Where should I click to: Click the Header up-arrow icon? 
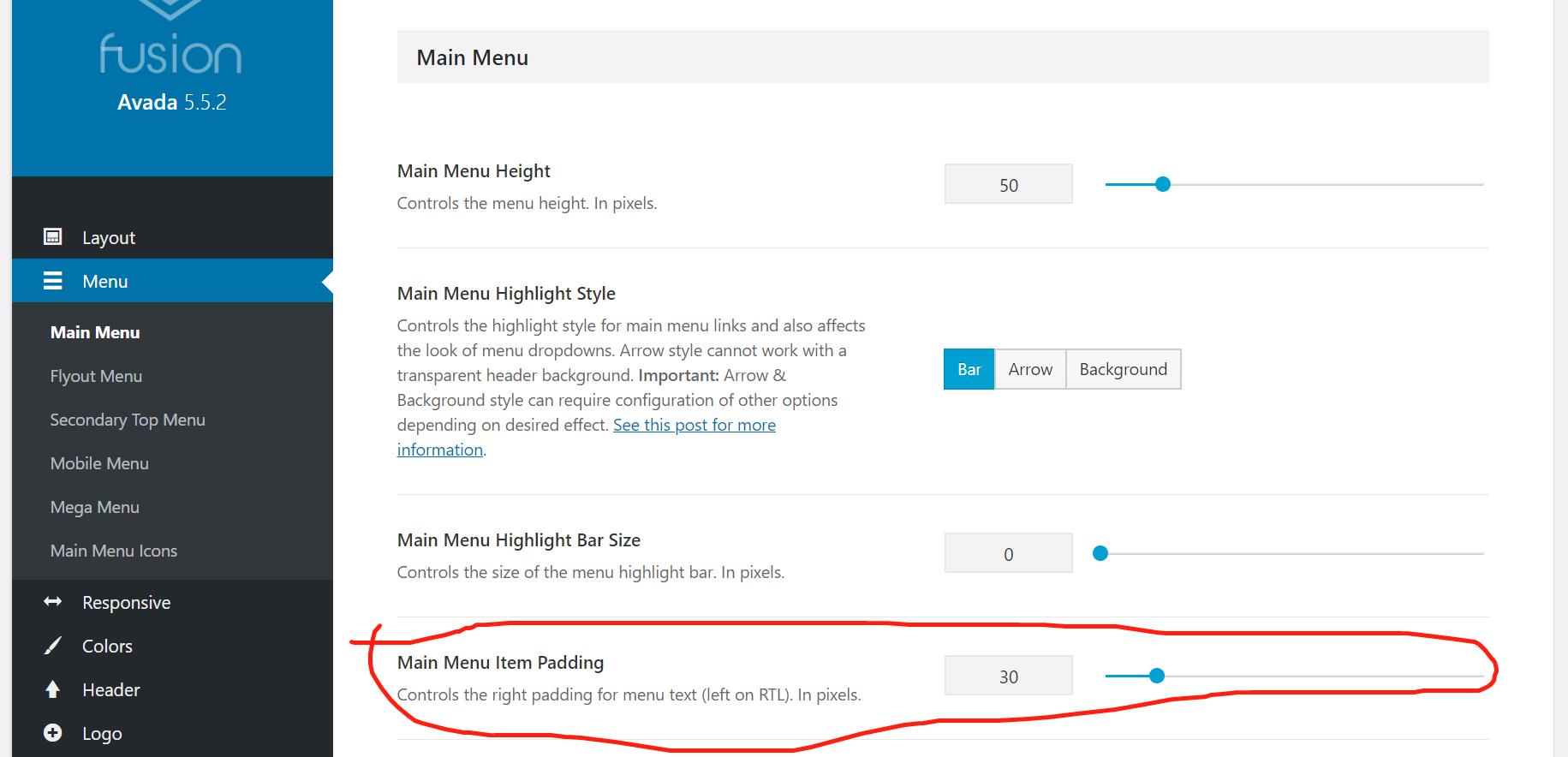pyautogui.click(x=53, y=689)
